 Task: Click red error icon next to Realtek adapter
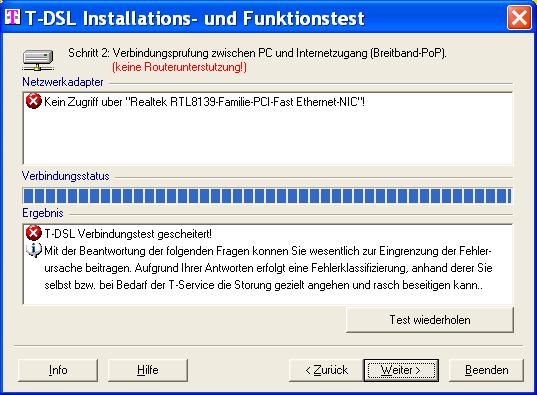[x=34, y=101]
